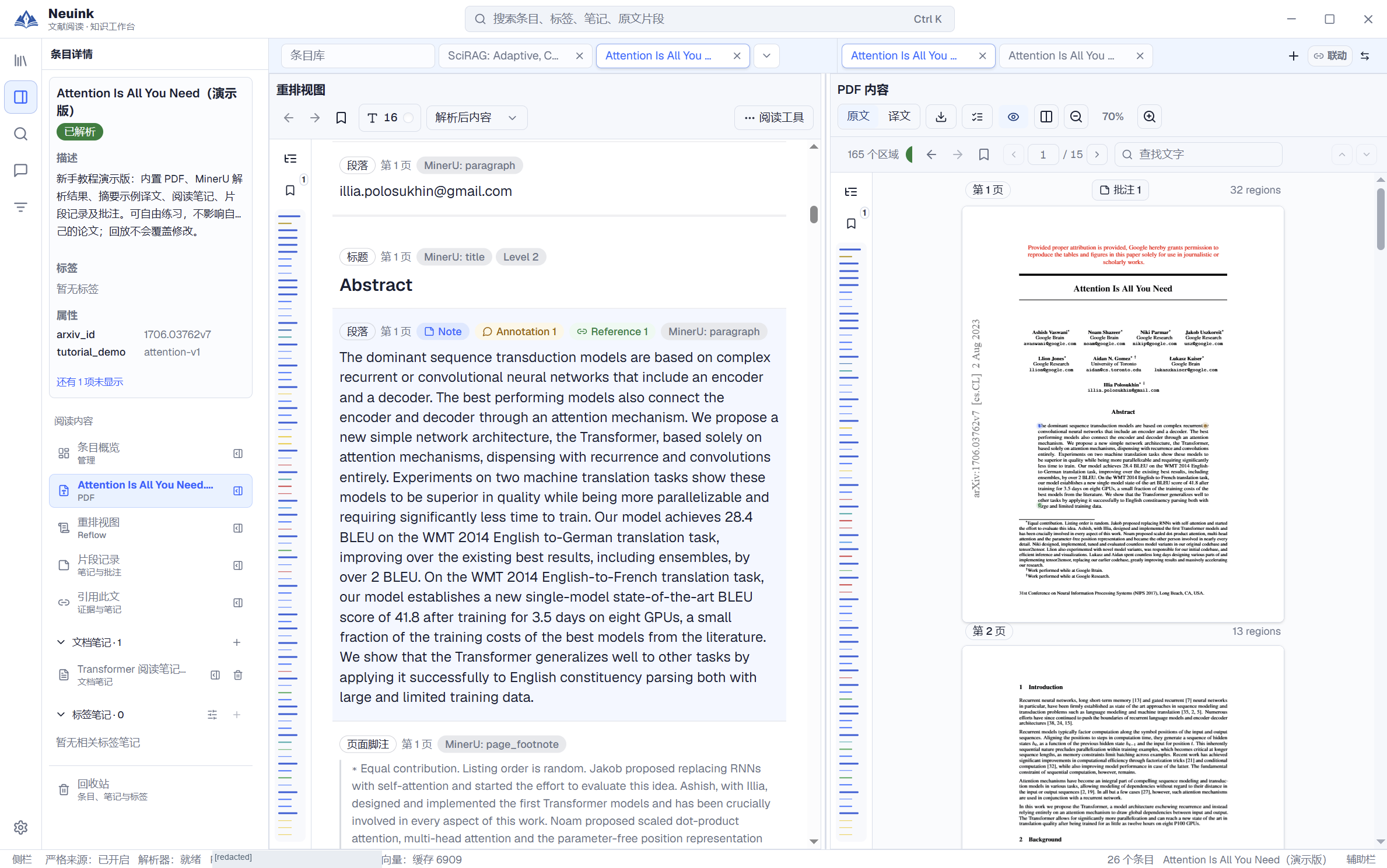1387x868 pixels.
Task: Click the global search box
Action: (x=709, y=19)
